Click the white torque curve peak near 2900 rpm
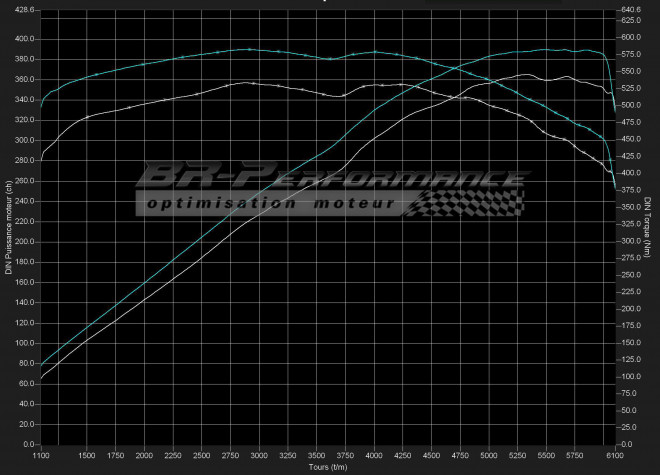 [248, 83]
